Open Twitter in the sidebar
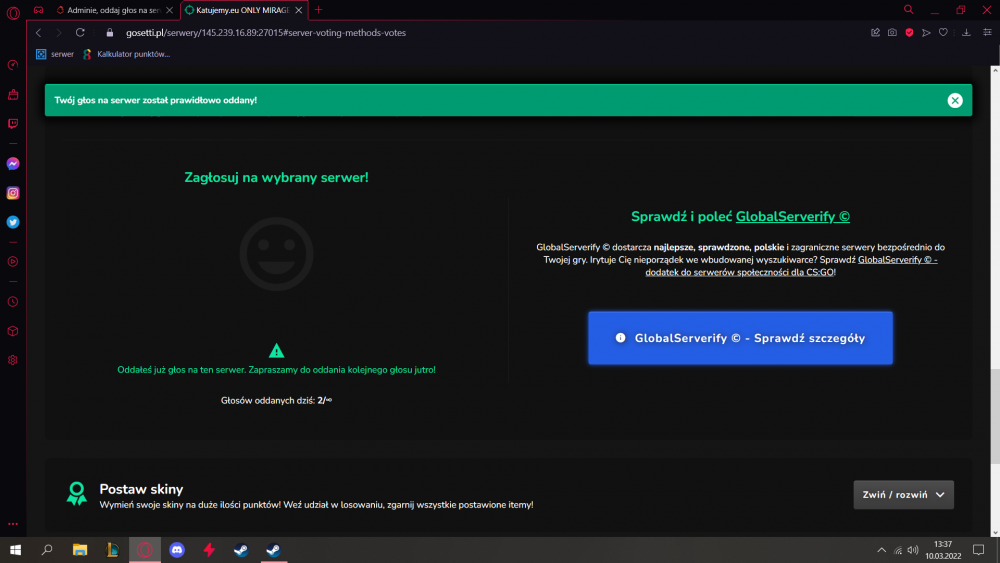Image resolution: width=1000 pixels, height=563 pixels. [13, 222]
